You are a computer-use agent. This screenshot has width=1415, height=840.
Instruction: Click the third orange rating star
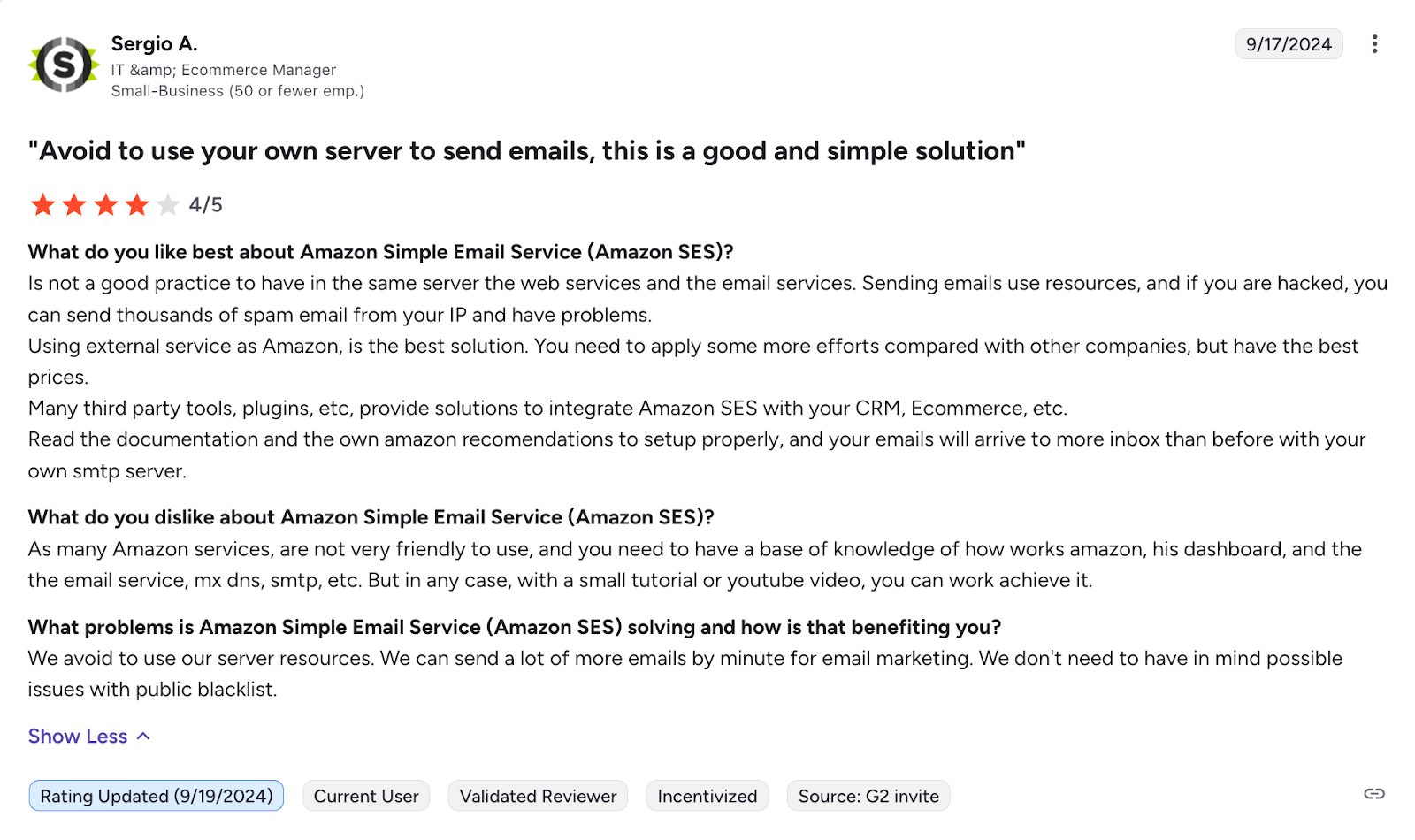106,205
